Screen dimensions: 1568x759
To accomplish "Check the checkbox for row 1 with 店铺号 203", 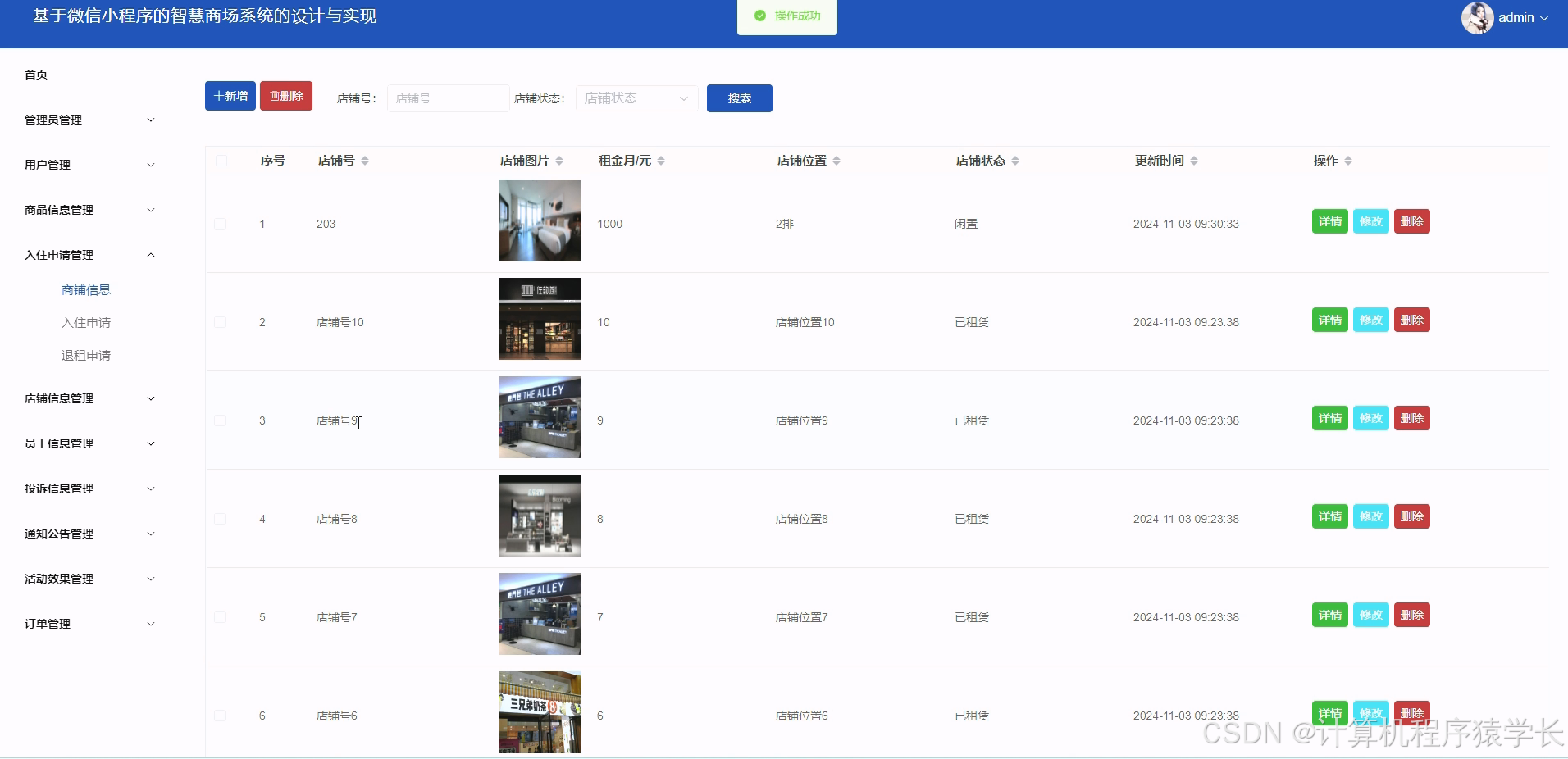I will [219, 223].
